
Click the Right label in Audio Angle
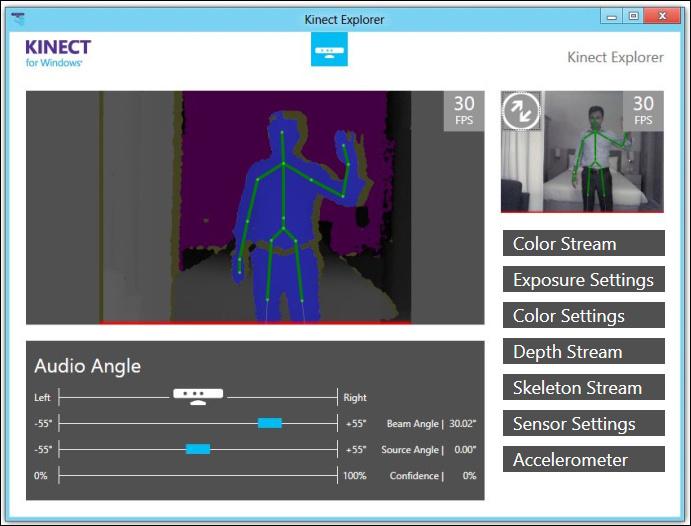[355, 397]
